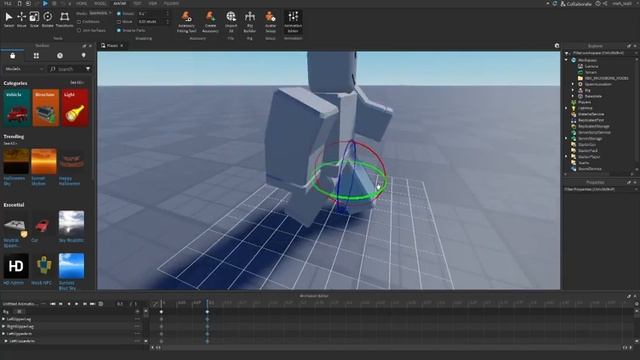Toggle the Rotate snapping checkbox
Image resolution: width=640 pixels, height=360 pixels.
click(119, 13)
